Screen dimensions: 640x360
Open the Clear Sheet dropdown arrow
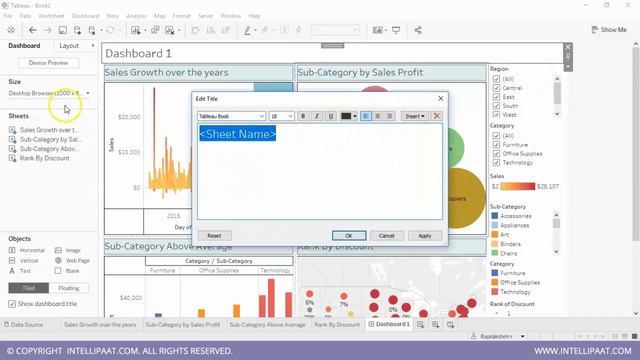179,30
